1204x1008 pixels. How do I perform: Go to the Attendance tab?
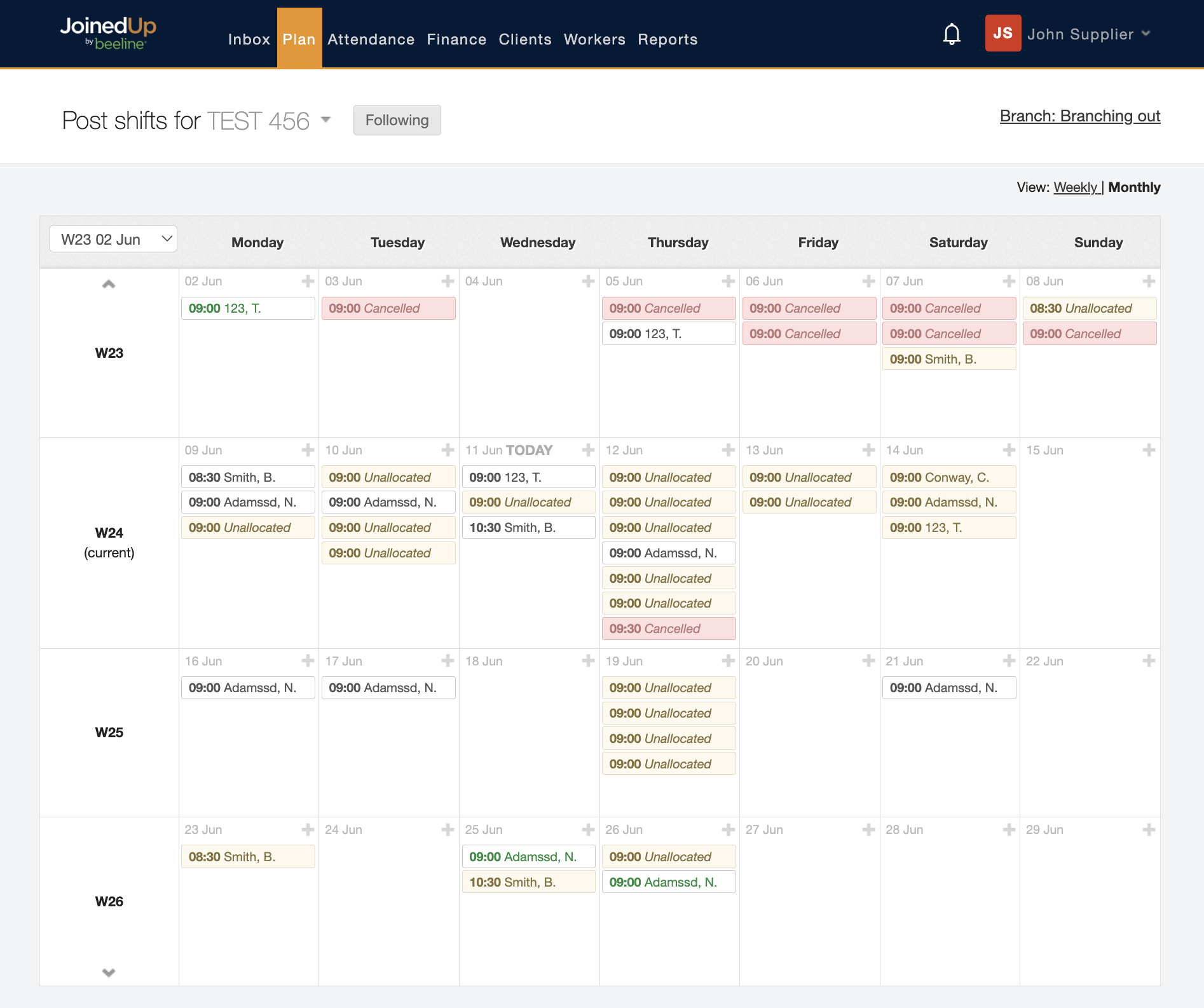coord(371,39)
